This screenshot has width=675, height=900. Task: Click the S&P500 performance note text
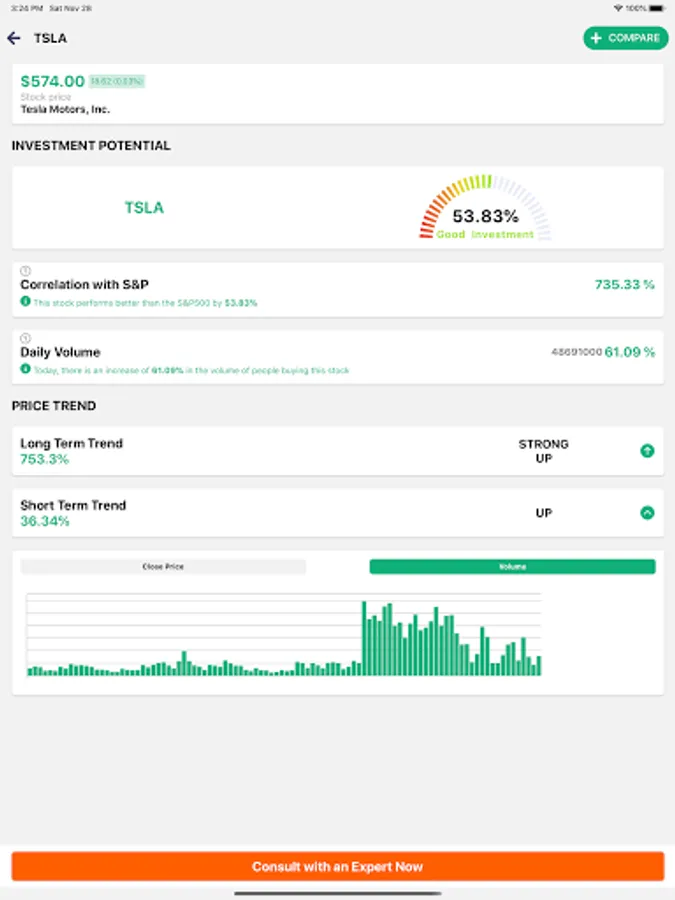click(x=145, y=302)
